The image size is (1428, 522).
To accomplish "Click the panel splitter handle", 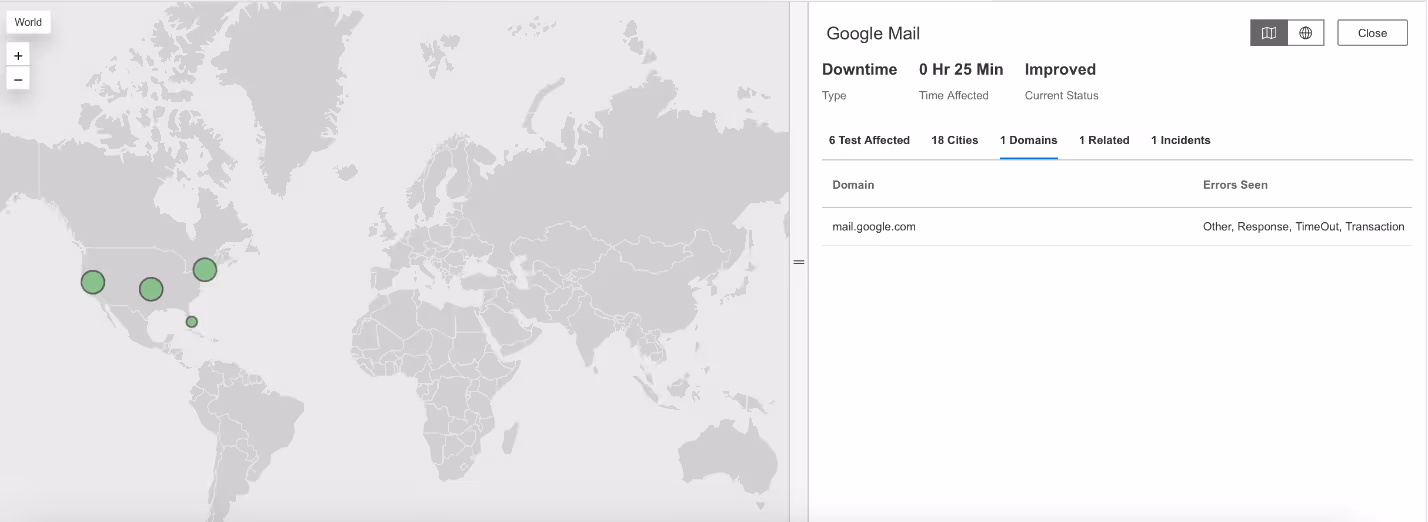I will (x=799, y=262).
